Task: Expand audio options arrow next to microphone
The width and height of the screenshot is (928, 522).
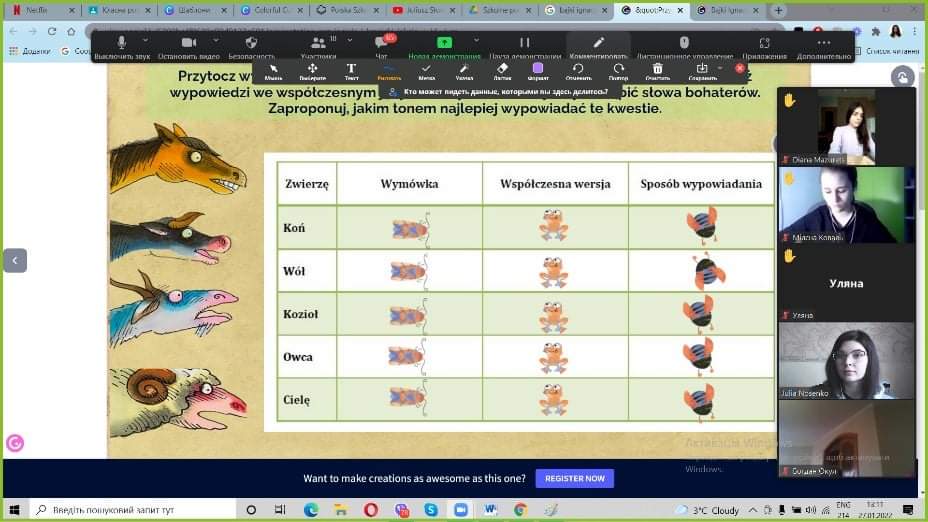Action: coord(146,40)
